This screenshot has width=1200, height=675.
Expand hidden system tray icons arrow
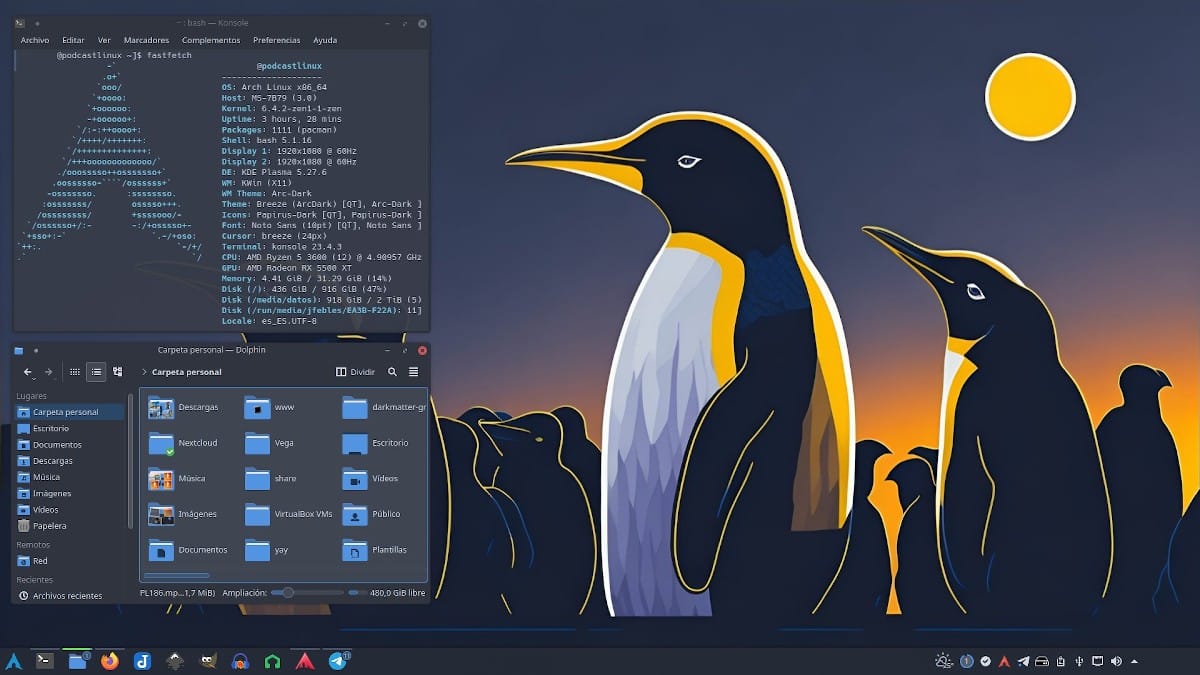[x=1135, y=661]
